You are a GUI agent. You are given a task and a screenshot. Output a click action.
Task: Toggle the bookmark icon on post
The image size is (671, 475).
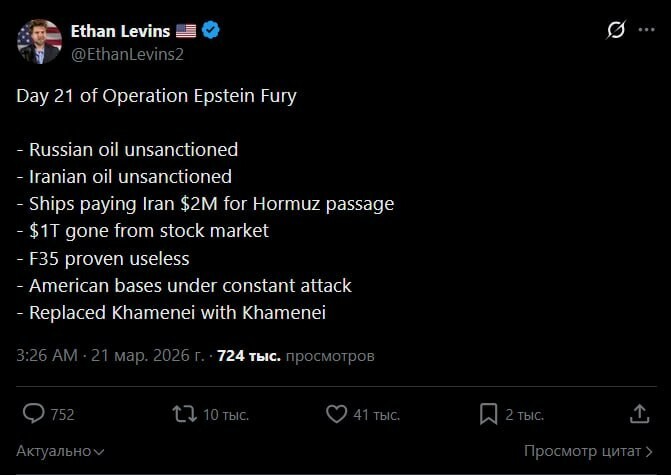[x=488, y=413]
